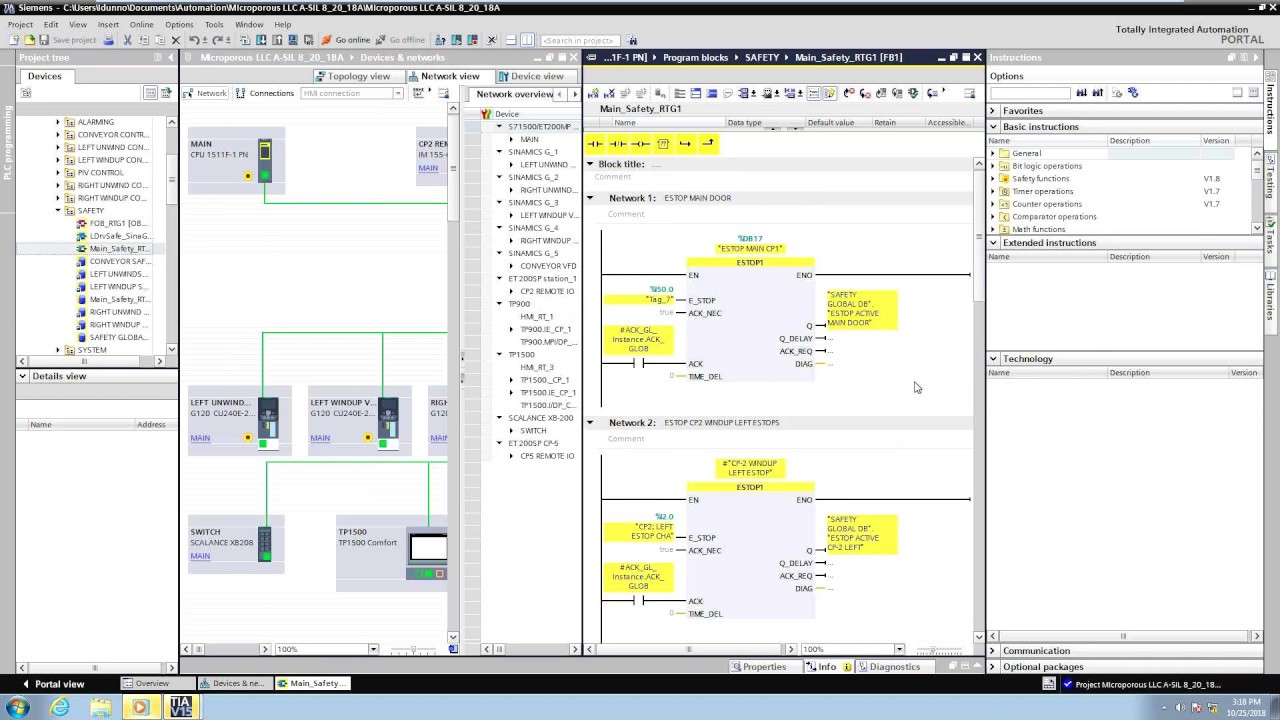Open Windows Start menu
Screen dimensions: 1280x720
coord(17,708)
